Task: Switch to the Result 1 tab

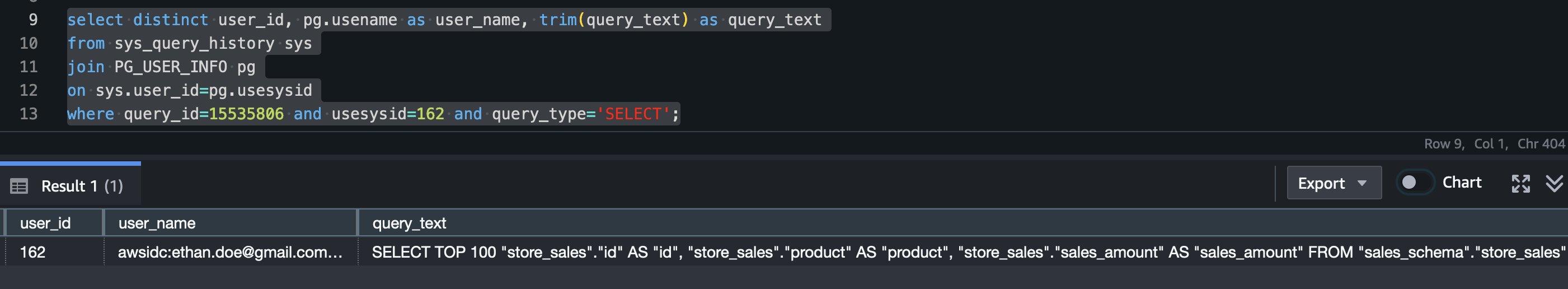Action: pyautogui.click(x=71, y=185)
